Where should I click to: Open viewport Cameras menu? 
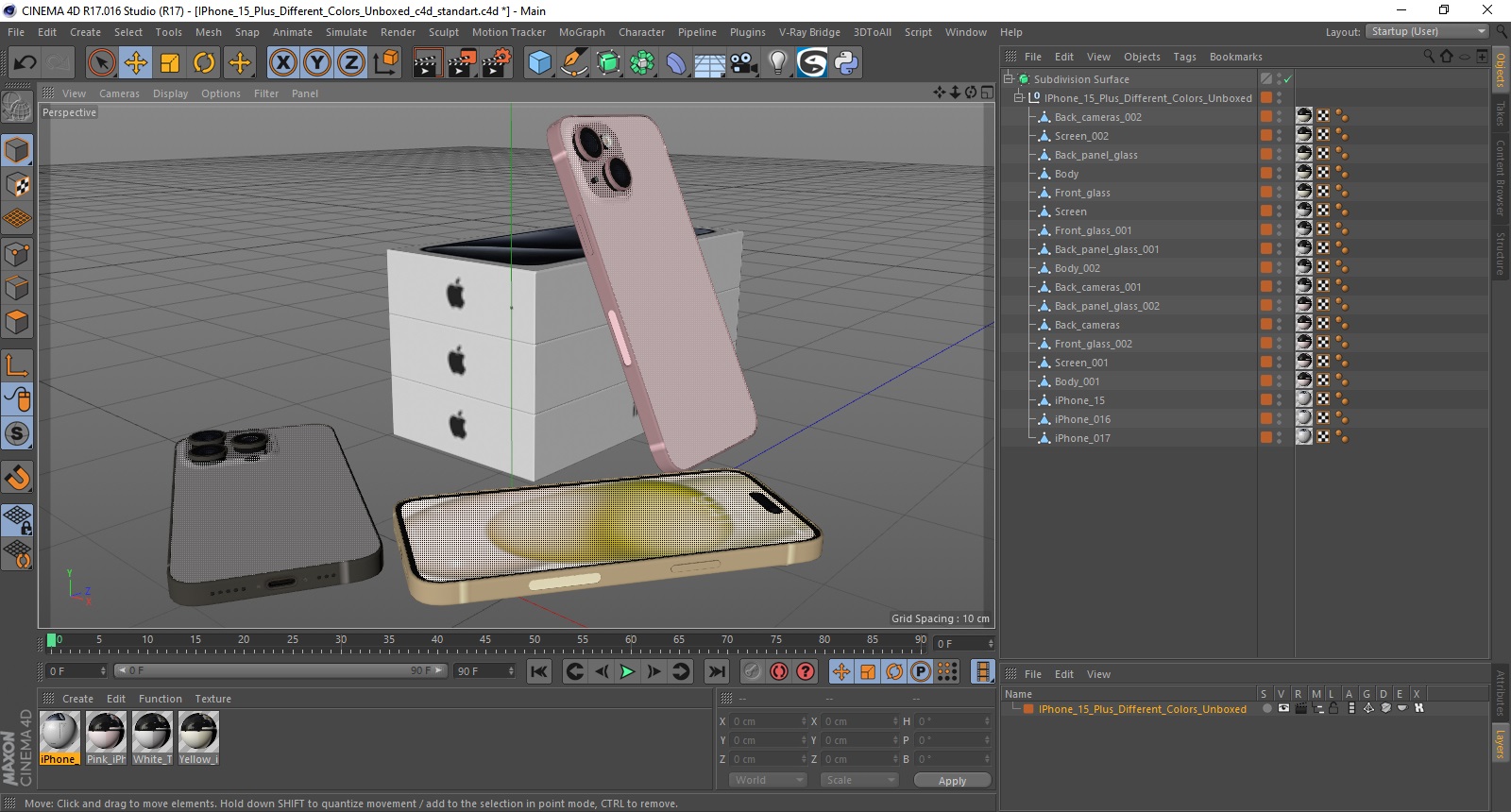pyautogui.click(x=119, y=93)
